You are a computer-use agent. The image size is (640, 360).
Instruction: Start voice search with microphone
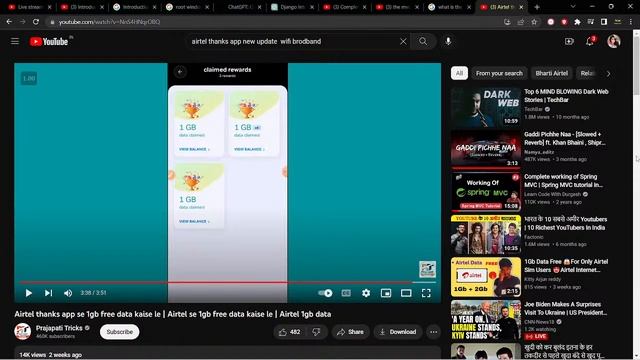click(448, 42)
